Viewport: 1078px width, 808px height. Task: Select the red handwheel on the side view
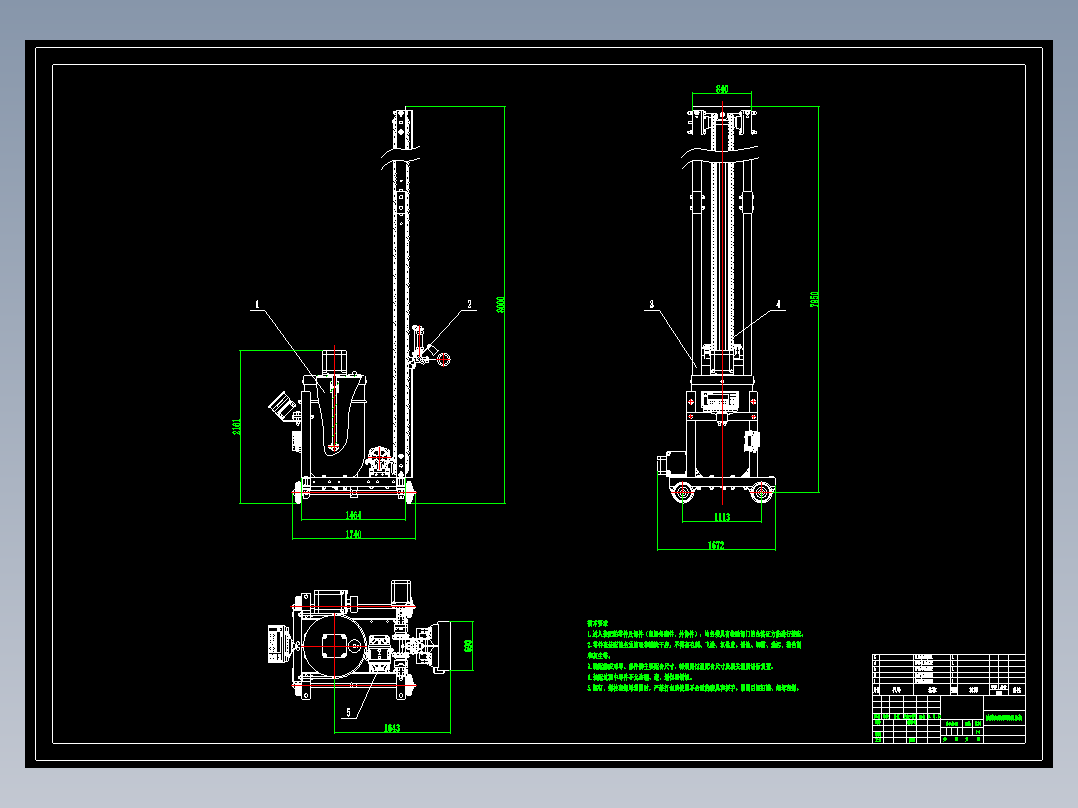point(444,359)
